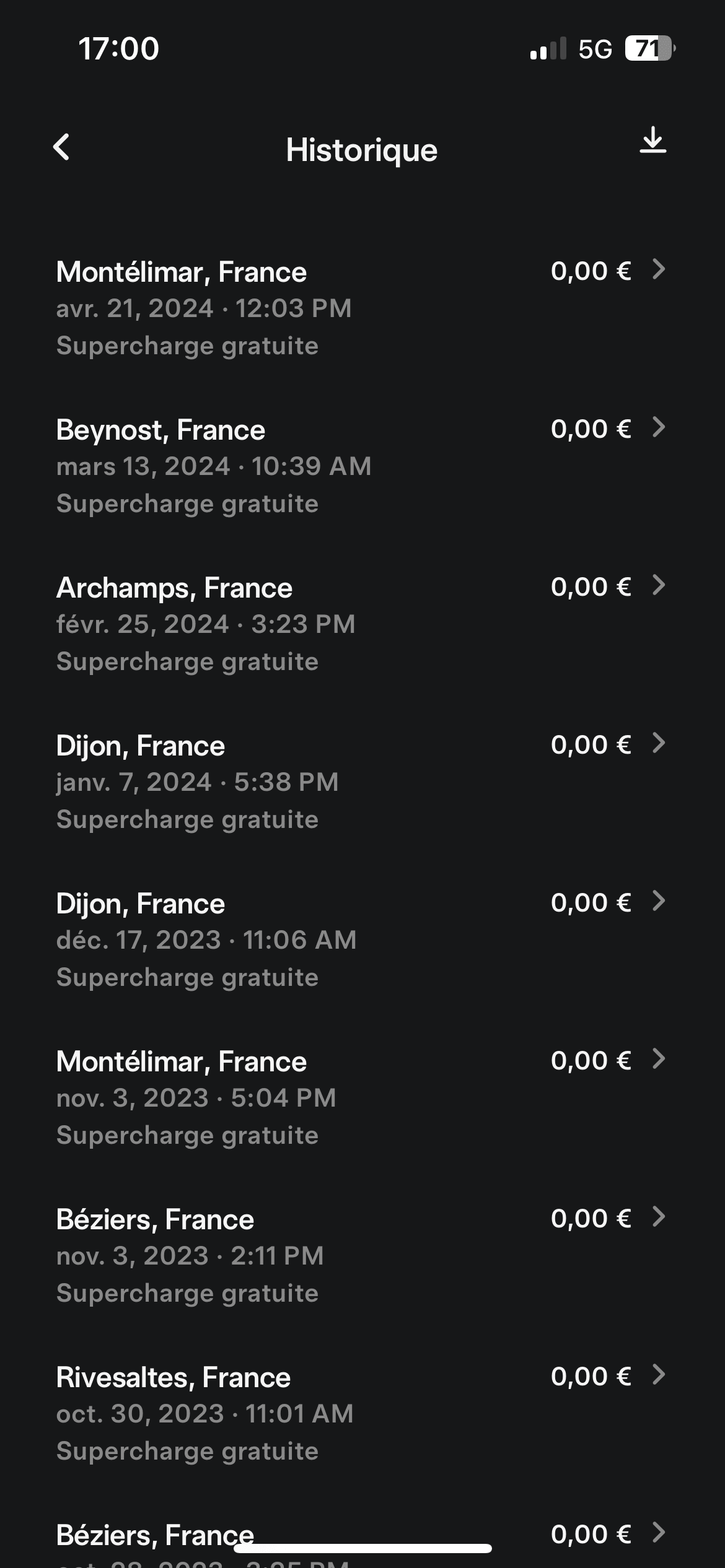725x1568 pixels.
Task: Open chevron beside Rivesaltes October 30 charge
Action: [659, 1375]
